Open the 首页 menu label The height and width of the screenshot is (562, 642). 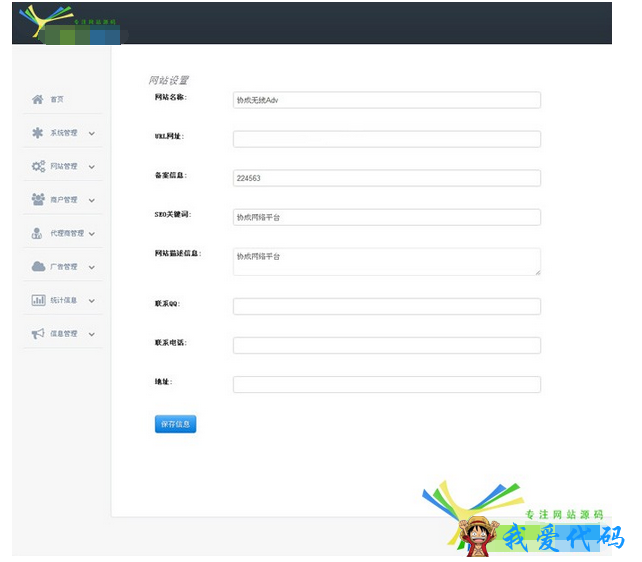tap(57, 99)
